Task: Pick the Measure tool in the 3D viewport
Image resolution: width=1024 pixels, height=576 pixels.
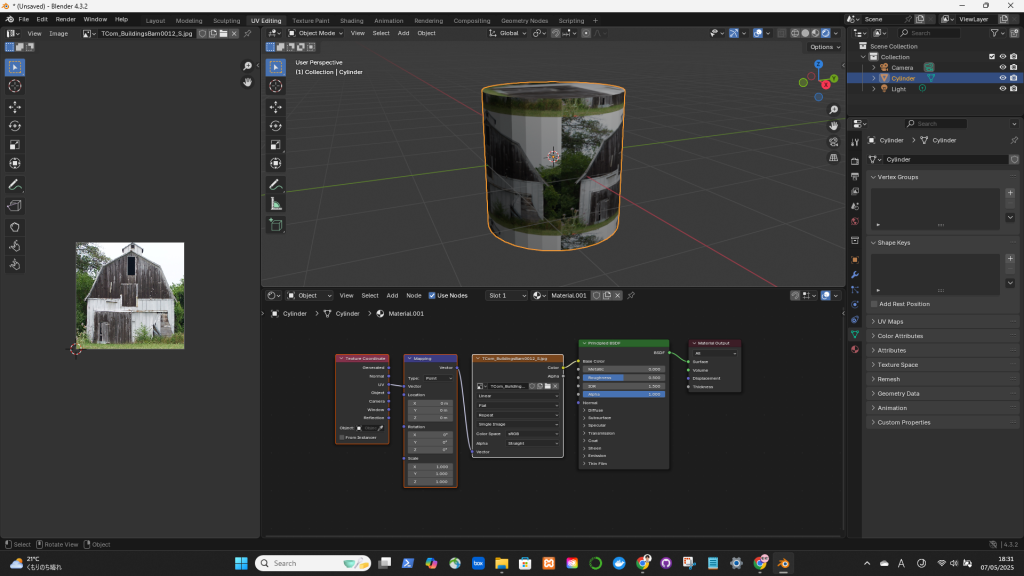Action: [x=277, y=203]
